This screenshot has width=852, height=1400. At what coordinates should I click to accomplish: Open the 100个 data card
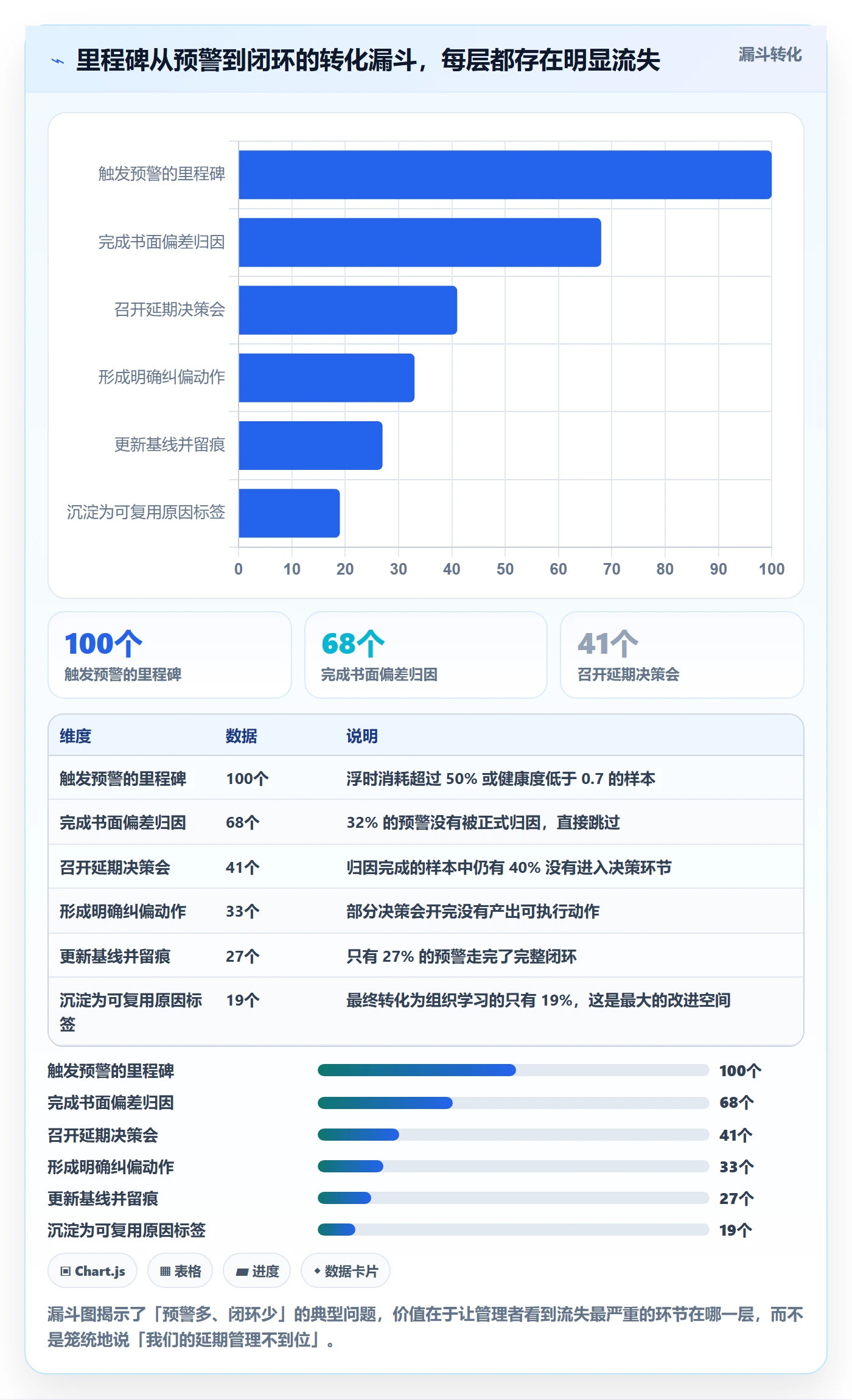point(170,655)
